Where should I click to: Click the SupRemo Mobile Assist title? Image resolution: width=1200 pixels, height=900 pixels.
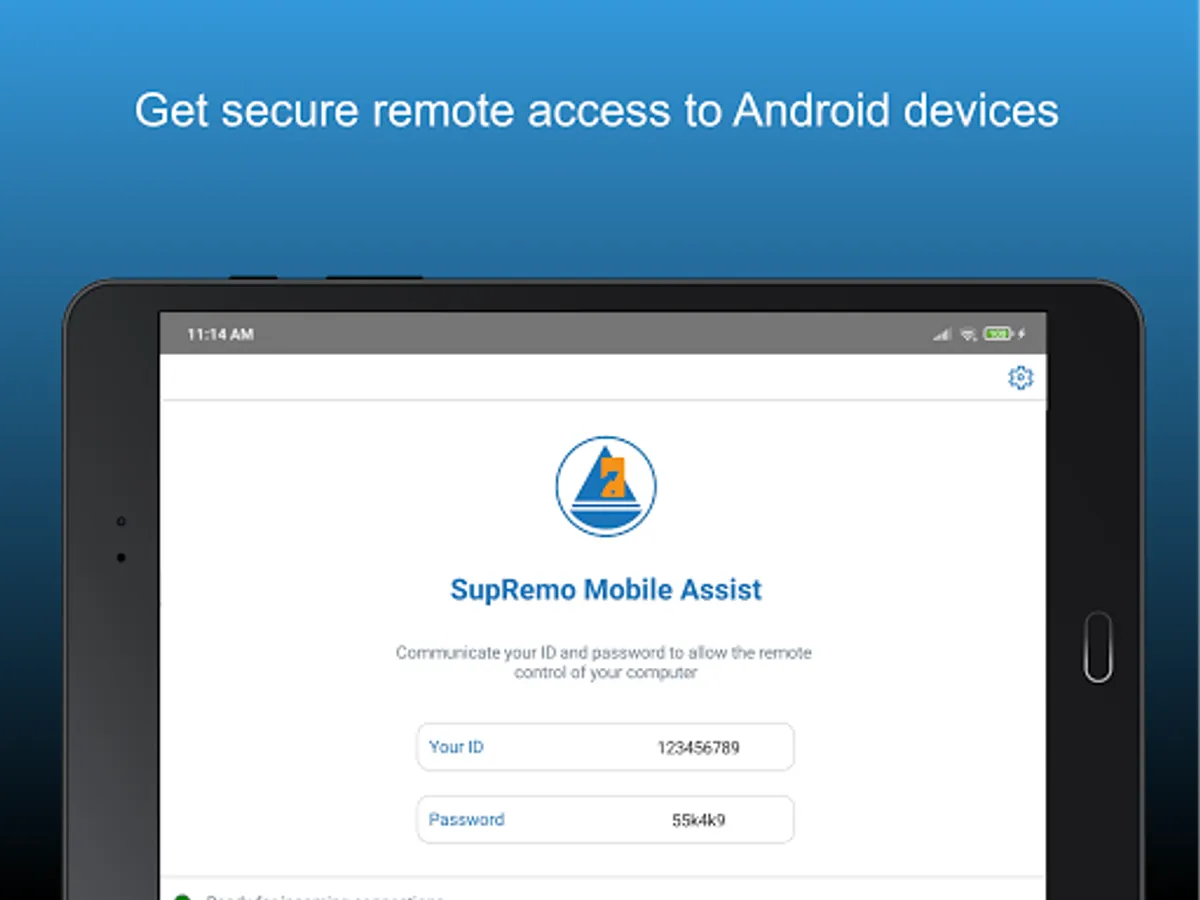click(x=606, y=589)
